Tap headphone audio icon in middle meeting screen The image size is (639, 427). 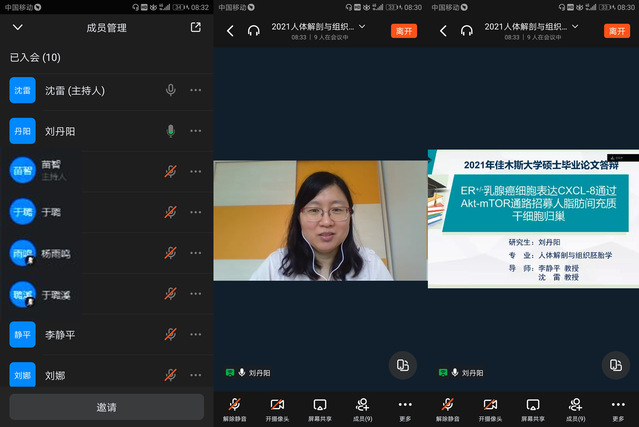tap(254, 31)
